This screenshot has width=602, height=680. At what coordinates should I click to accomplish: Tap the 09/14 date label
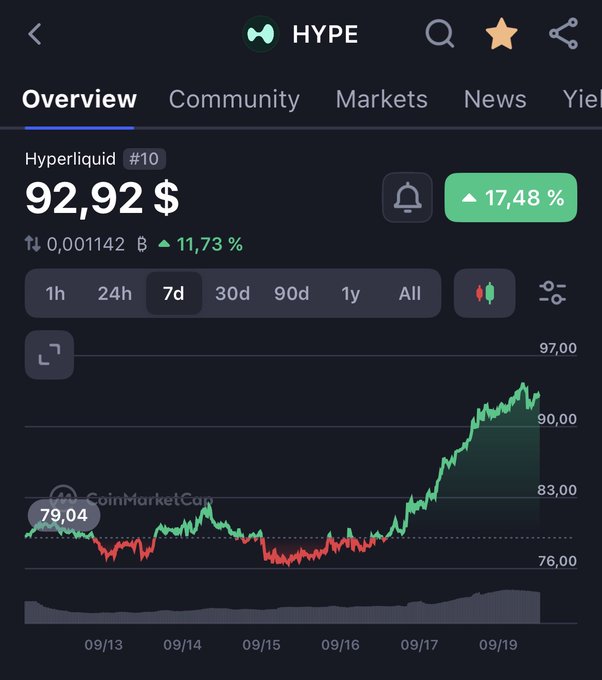[183, 645]
